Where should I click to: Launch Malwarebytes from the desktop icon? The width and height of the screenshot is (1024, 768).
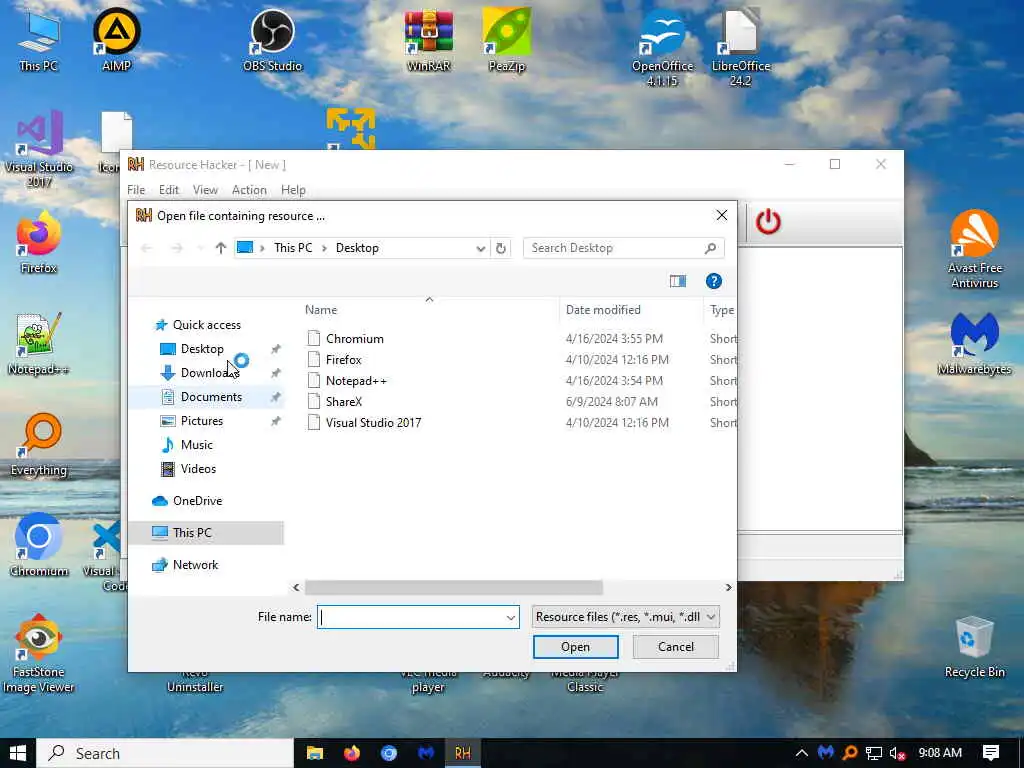click(x=974, y=344)
